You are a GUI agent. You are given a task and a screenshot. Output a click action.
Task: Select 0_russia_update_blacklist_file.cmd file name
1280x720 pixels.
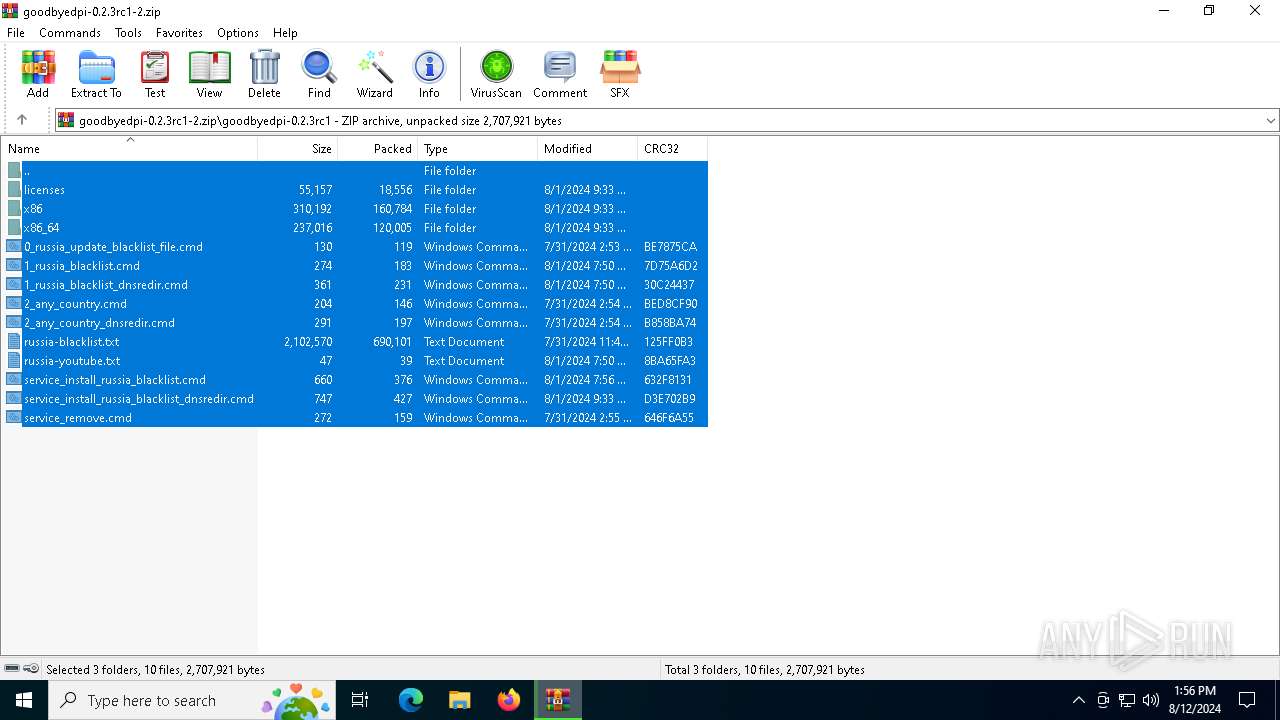113,247
